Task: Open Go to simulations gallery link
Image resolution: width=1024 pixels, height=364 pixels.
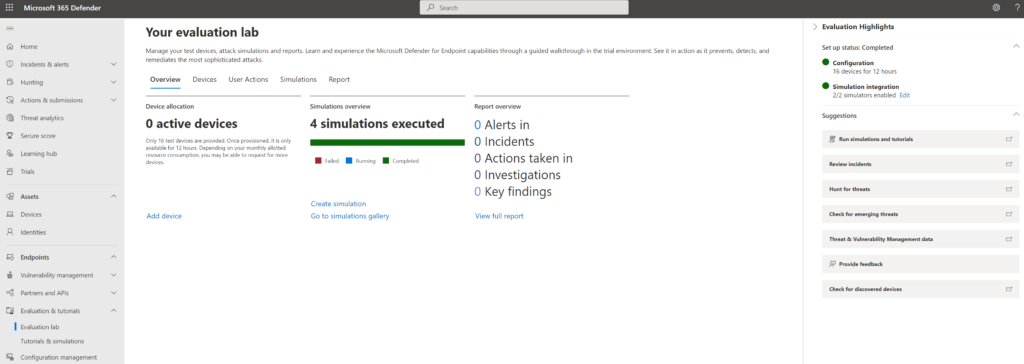Action: tap(350, 216)
